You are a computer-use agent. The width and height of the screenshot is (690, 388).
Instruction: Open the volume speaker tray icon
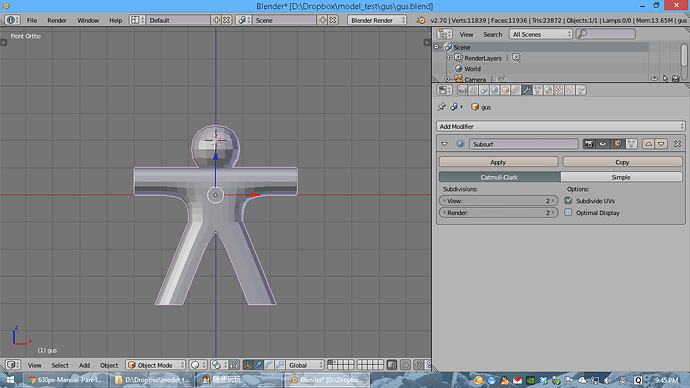coord(608,380)
